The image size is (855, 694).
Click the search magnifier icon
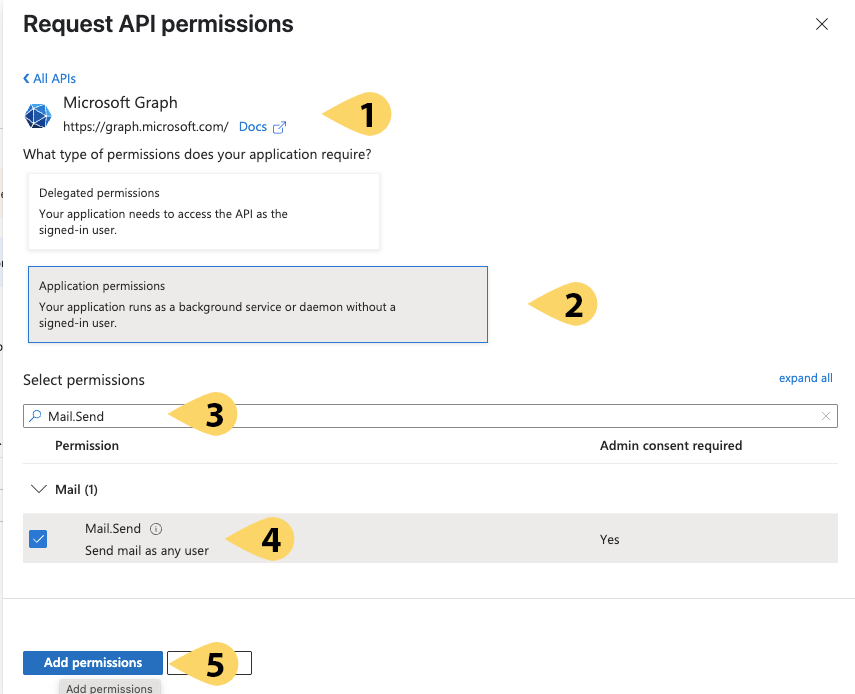click(x=35, y=416)
